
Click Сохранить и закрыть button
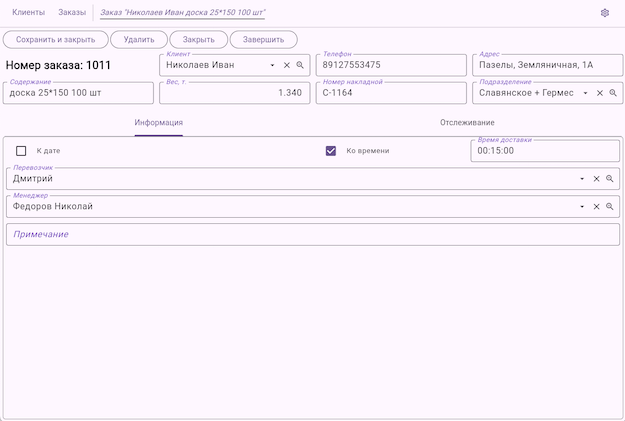(x=56, y=40)
